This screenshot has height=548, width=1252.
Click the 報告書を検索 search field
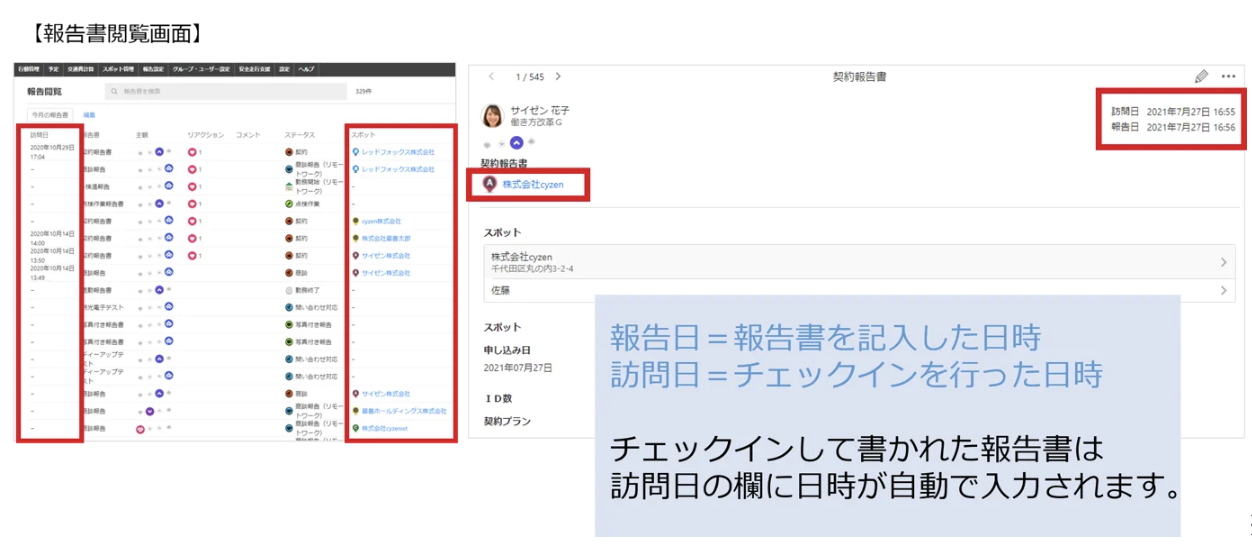[225, 91]
